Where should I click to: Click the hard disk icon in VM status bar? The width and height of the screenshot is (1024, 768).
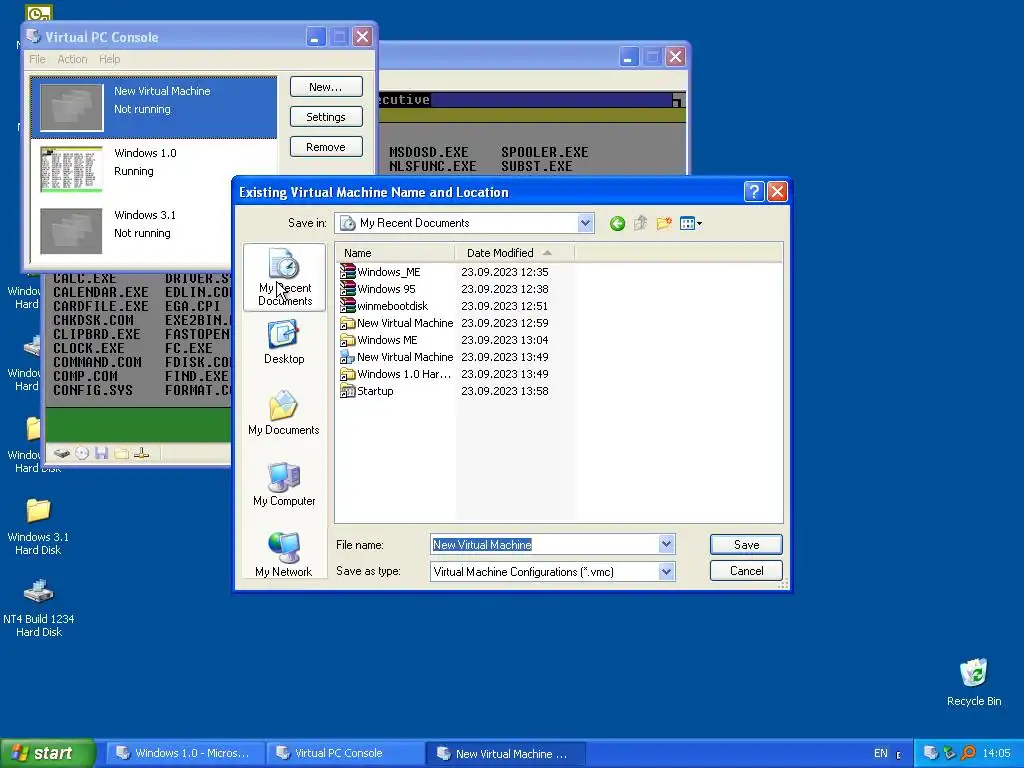click(x=61, y=453)
